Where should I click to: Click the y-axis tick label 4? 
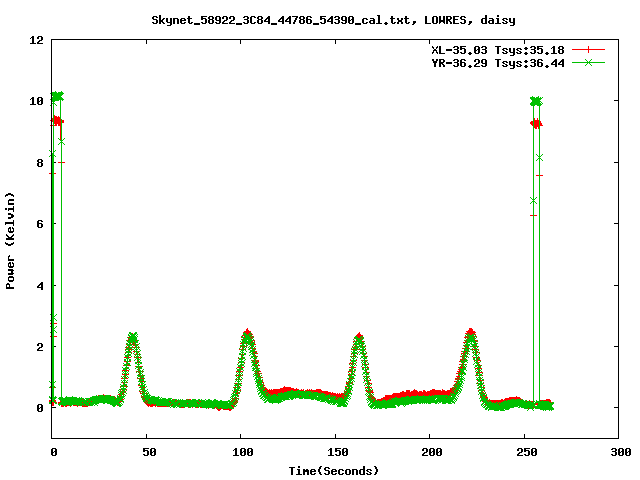(40, 286)
